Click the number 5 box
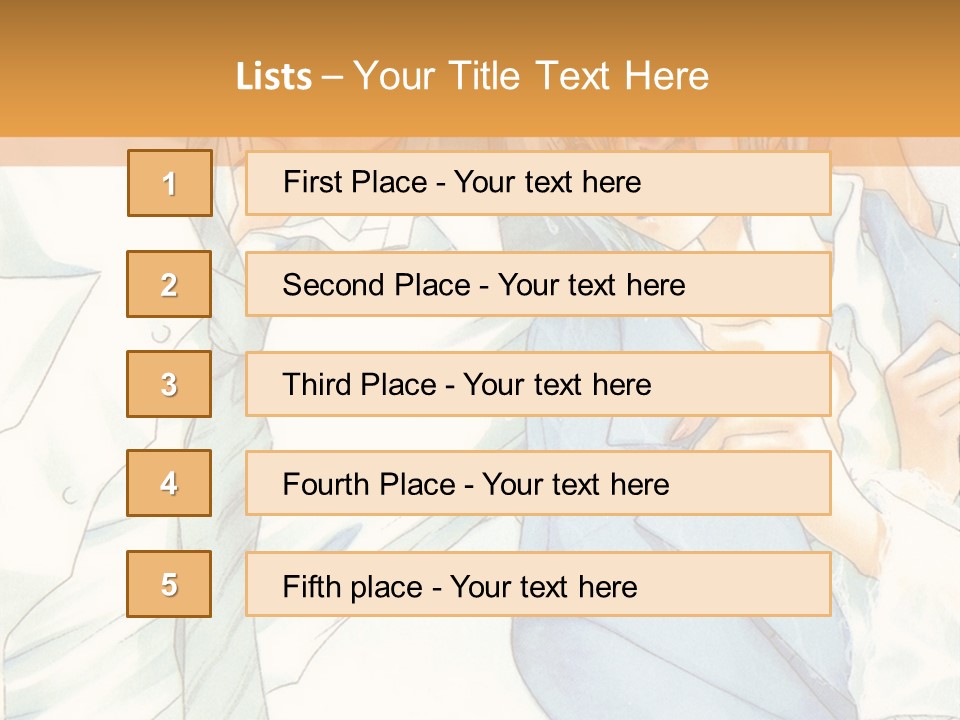 (x=169, y=584)
